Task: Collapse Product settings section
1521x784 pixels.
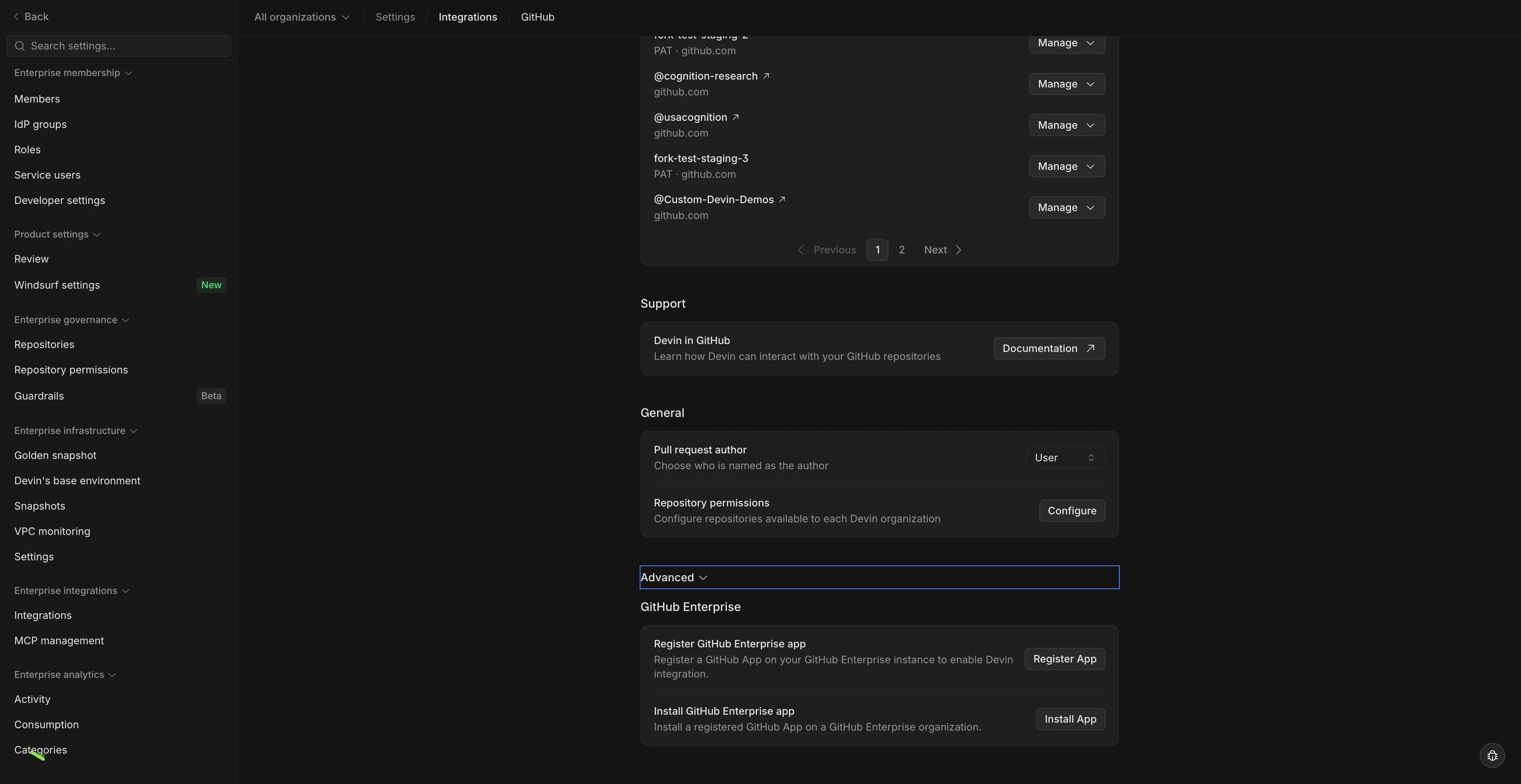Action: [x=57, y=235]
